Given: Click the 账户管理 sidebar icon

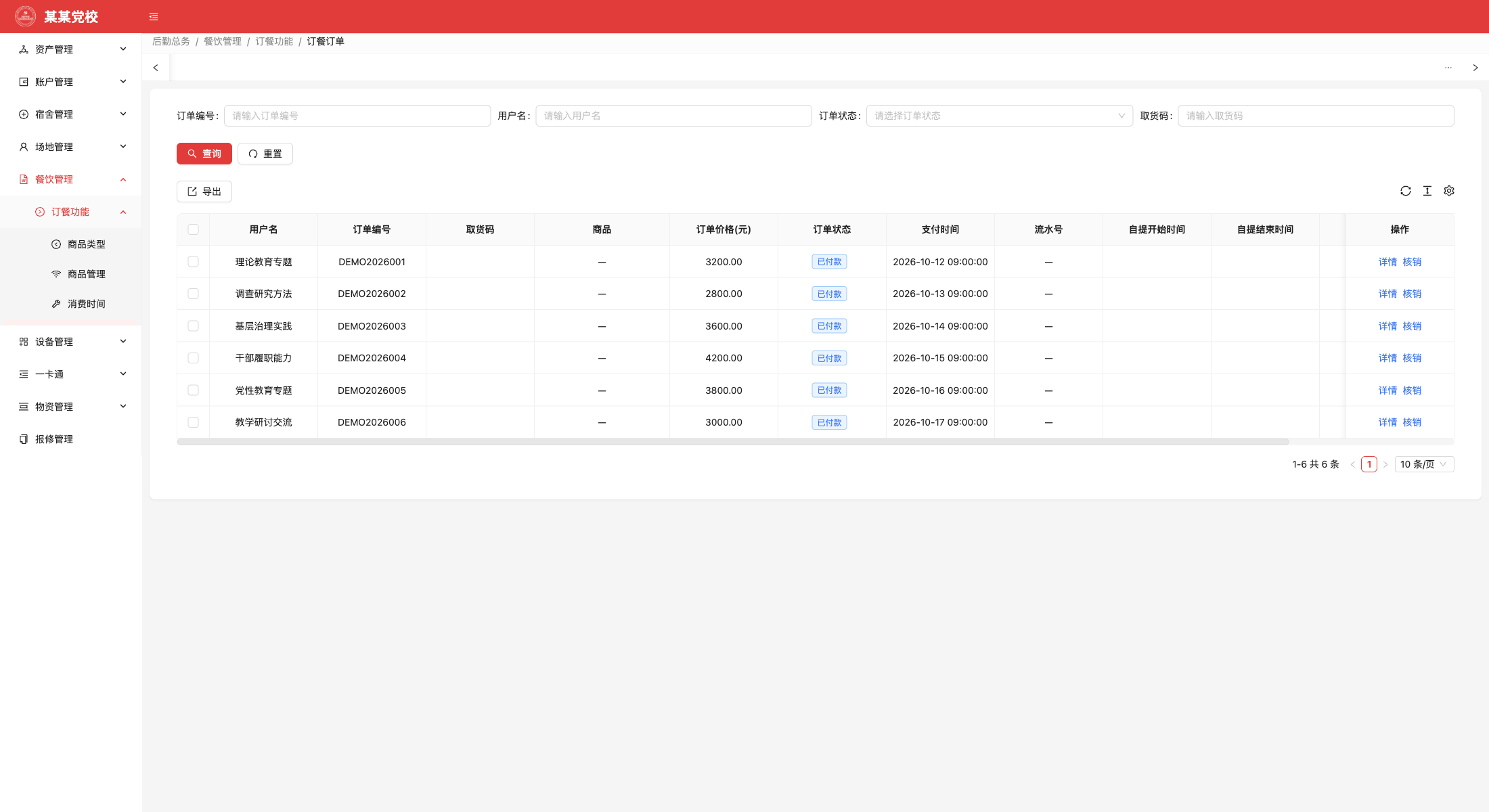Looking at the screenshot, I should [24, 82].
